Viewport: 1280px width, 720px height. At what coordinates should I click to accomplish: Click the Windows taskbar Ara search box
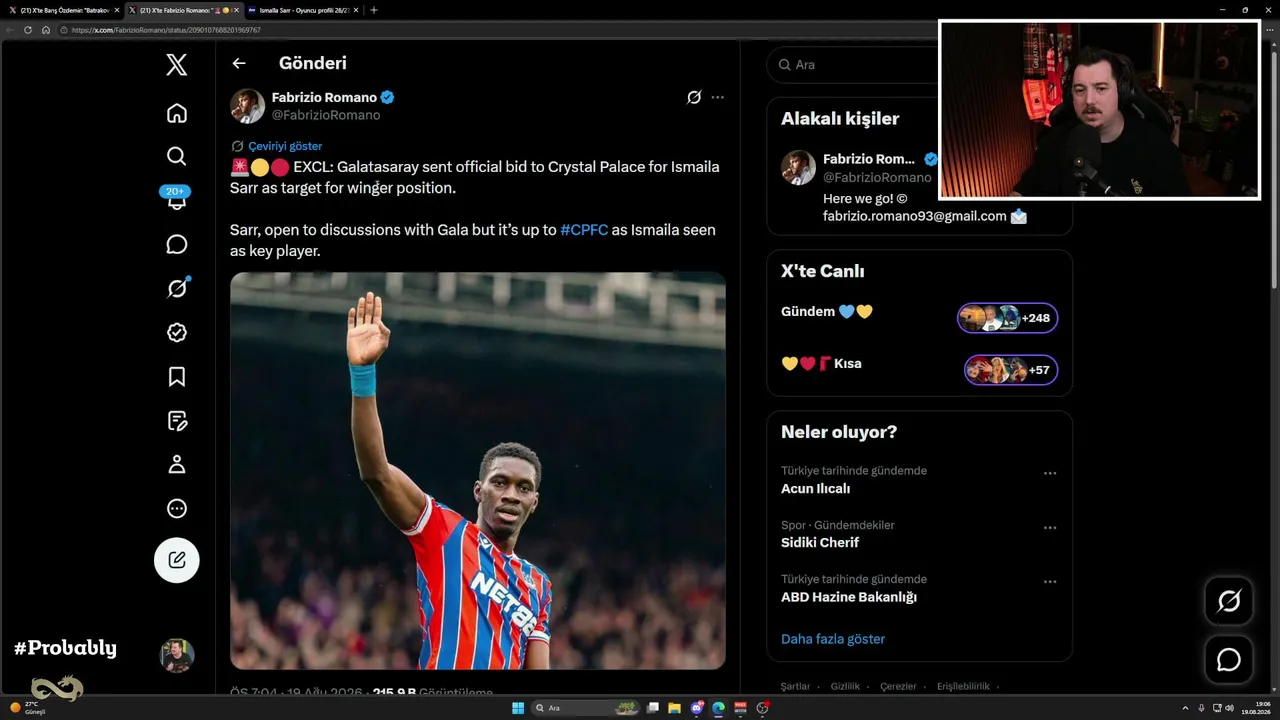pyautogui.click(x=588, y=708)
